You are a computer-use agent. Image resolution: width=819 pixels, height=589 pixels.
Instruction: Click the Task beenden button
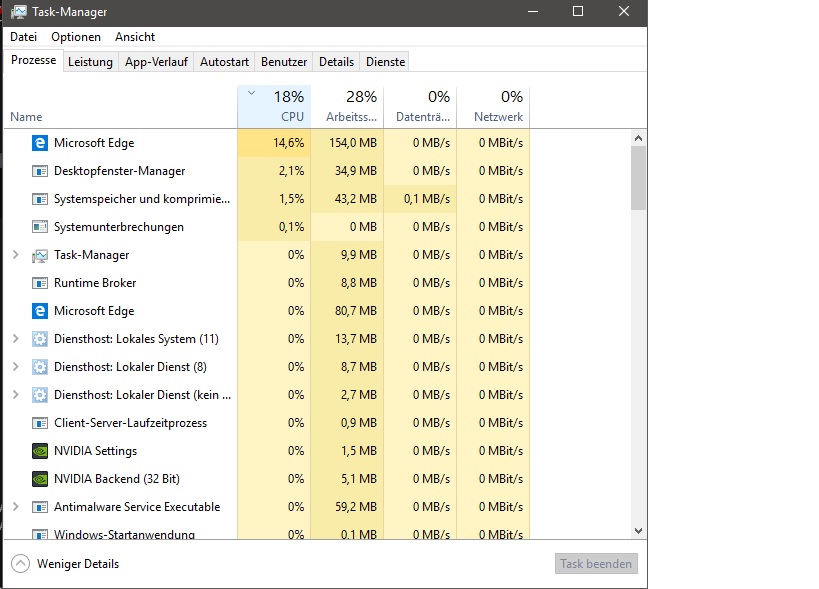596,564
